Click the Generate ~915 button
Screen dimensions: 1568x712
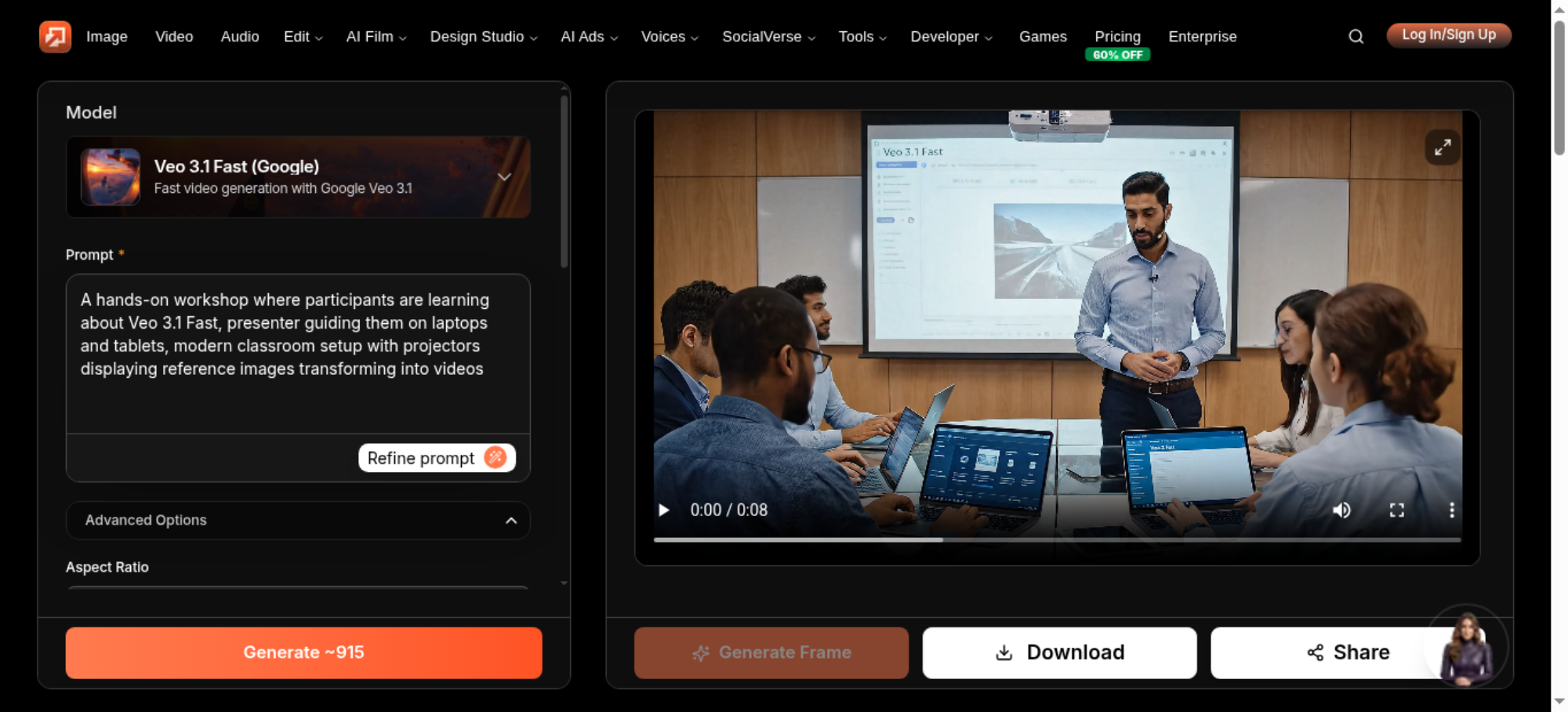(303, 652)
